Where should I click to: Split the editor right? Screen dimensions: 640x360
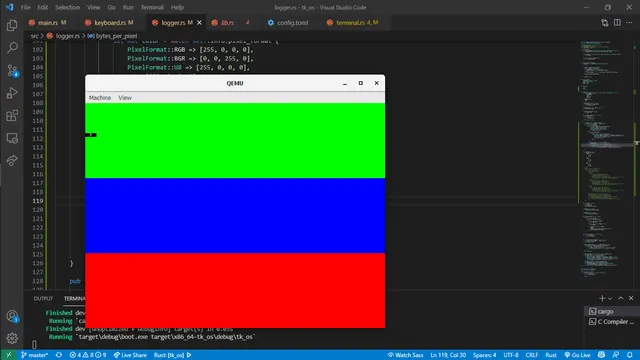click(x=617, y=23)
